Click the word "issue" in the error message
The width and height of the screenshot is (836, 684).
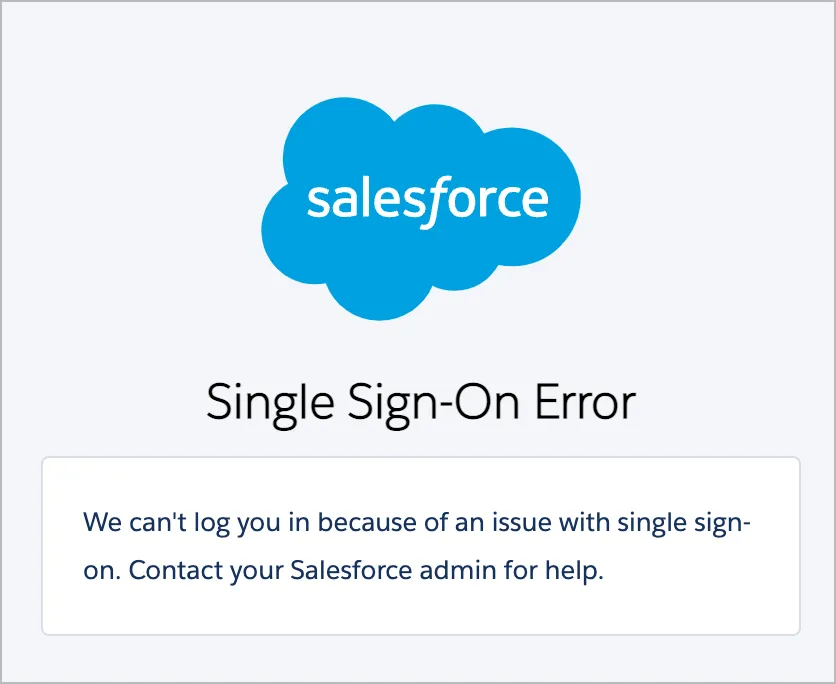click(x=489, y=522)
